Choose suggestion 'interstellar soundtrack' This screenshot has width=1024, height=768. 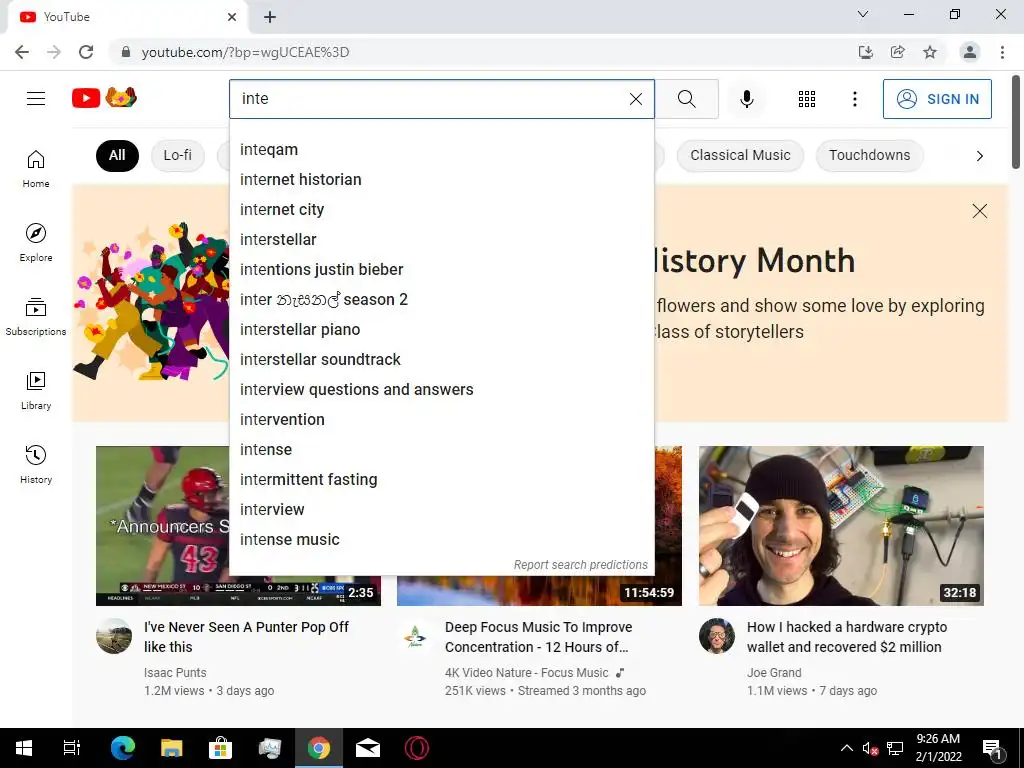click(x=441, y=360)
